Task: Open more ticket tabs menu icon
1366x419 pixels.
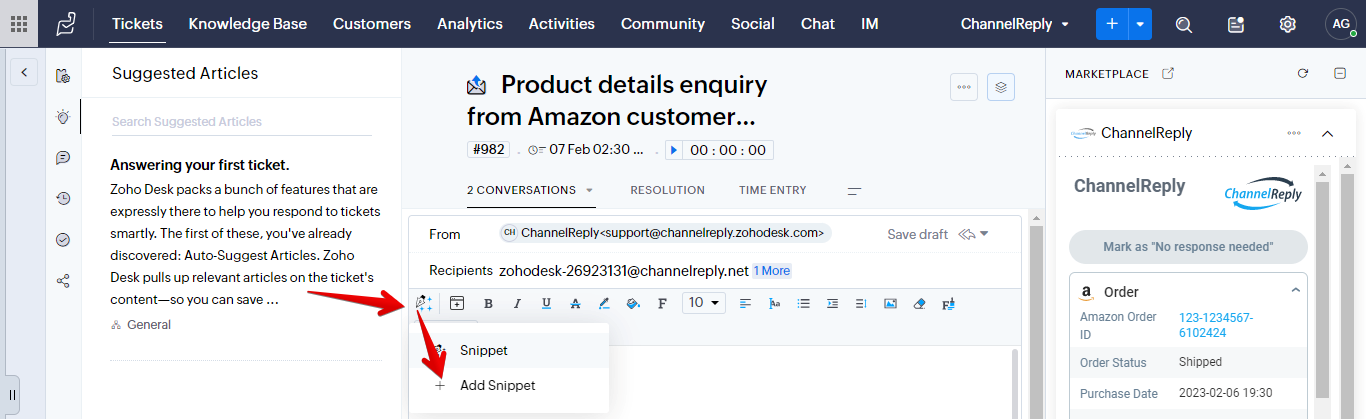Action: click(x=854, y=190)
